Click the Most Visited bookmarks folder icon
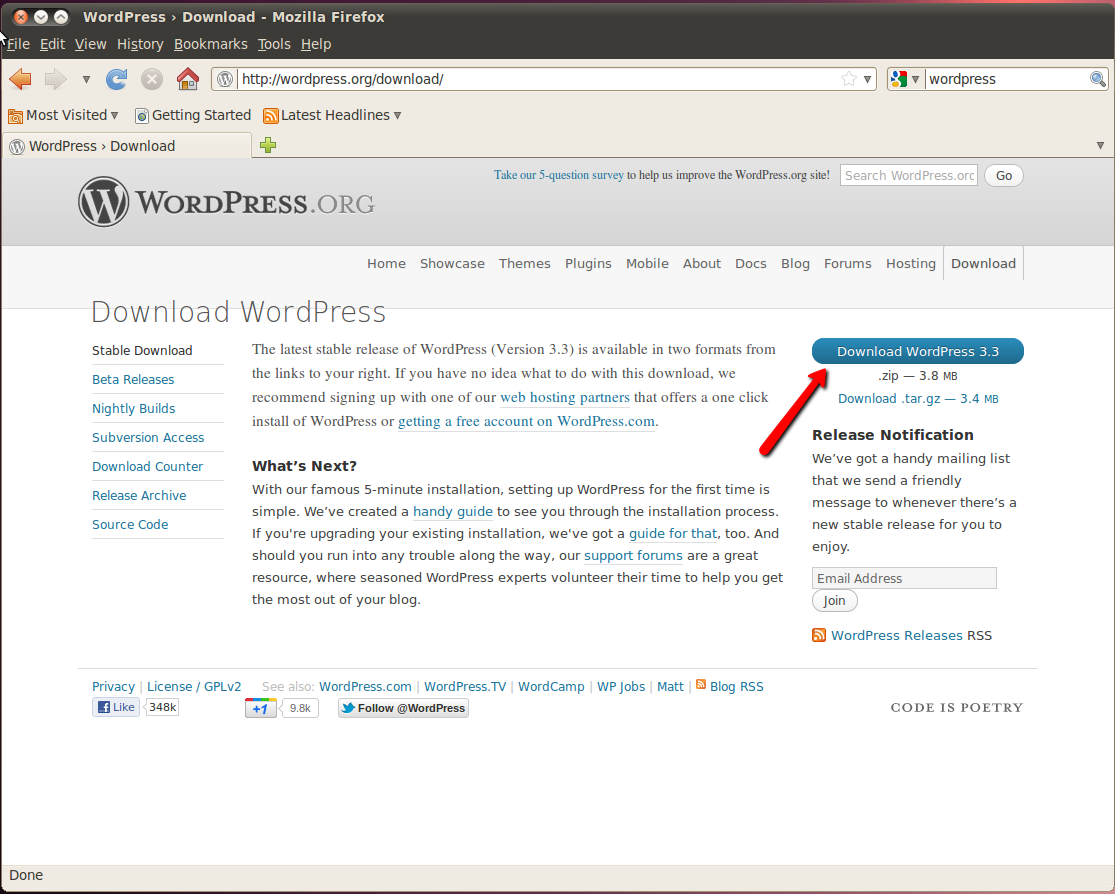1115x894 pixels. tap(16, 115)
